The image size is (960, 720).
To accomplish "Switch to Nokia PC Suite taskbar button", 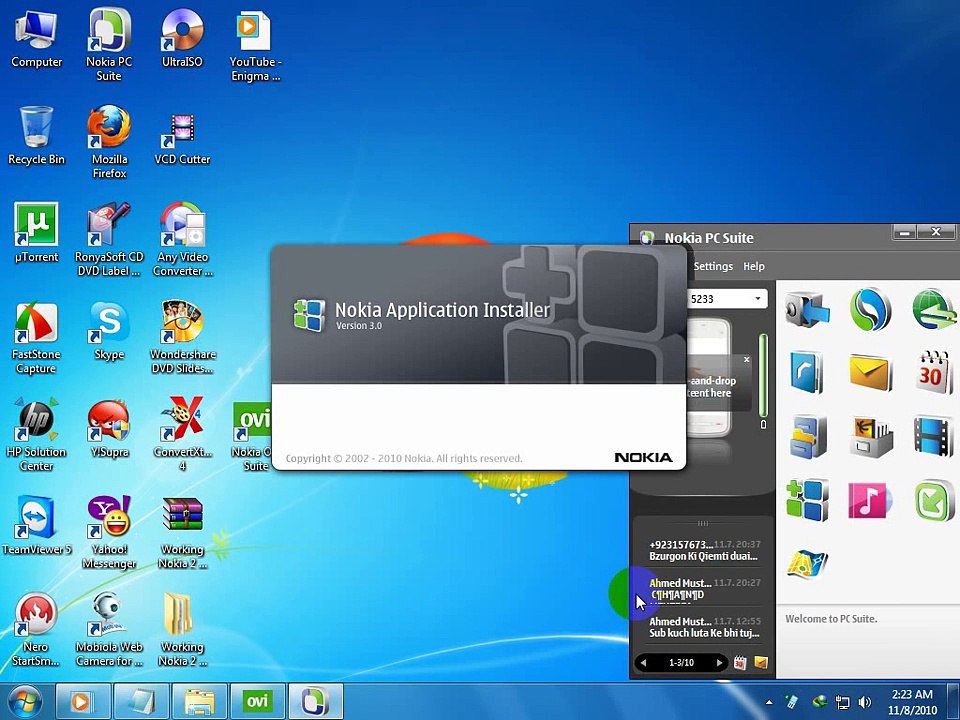I will click(315, 701).
